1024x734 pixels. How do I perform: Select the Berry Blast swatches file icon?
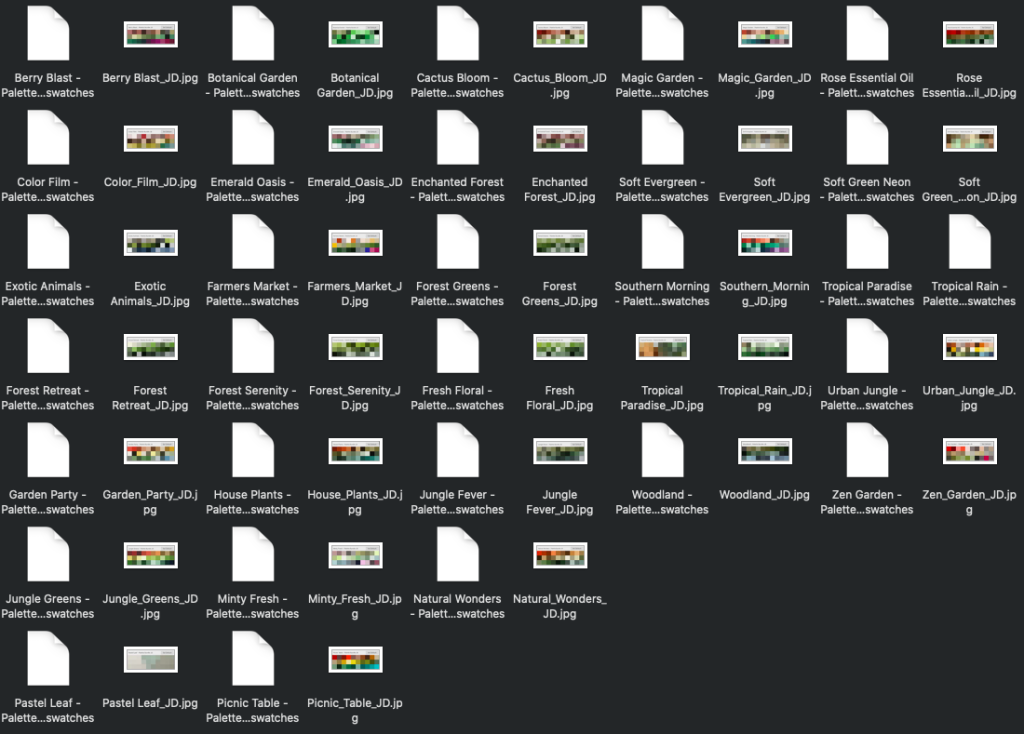[x=48, y=34]
